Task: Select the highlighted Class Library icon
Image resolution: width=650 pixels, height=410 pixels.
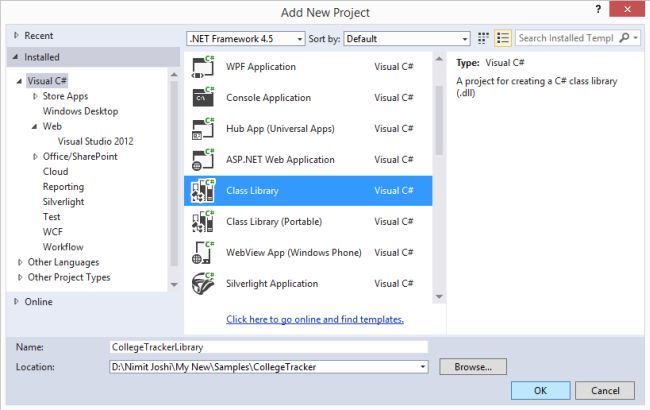Action: [203, 191]
